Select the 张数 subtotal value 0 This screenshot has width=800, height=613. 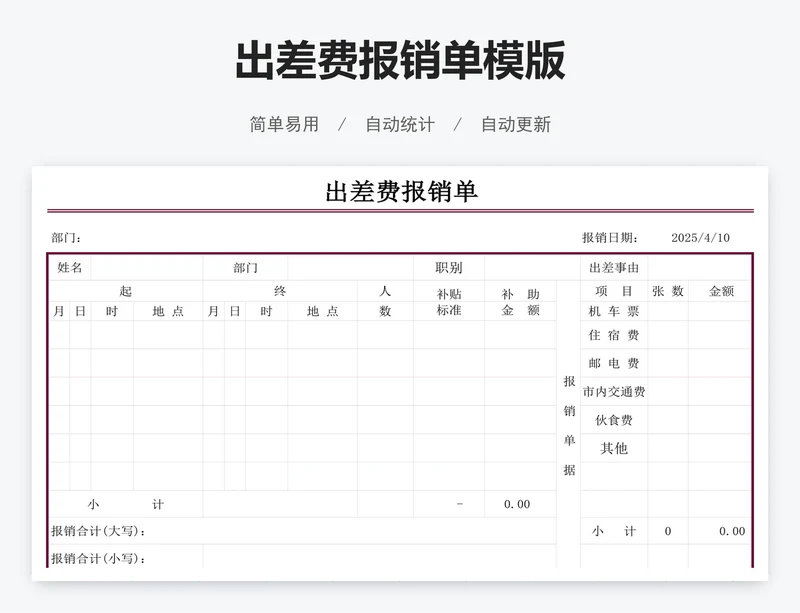pyautogui.click(x=668, y=531)
